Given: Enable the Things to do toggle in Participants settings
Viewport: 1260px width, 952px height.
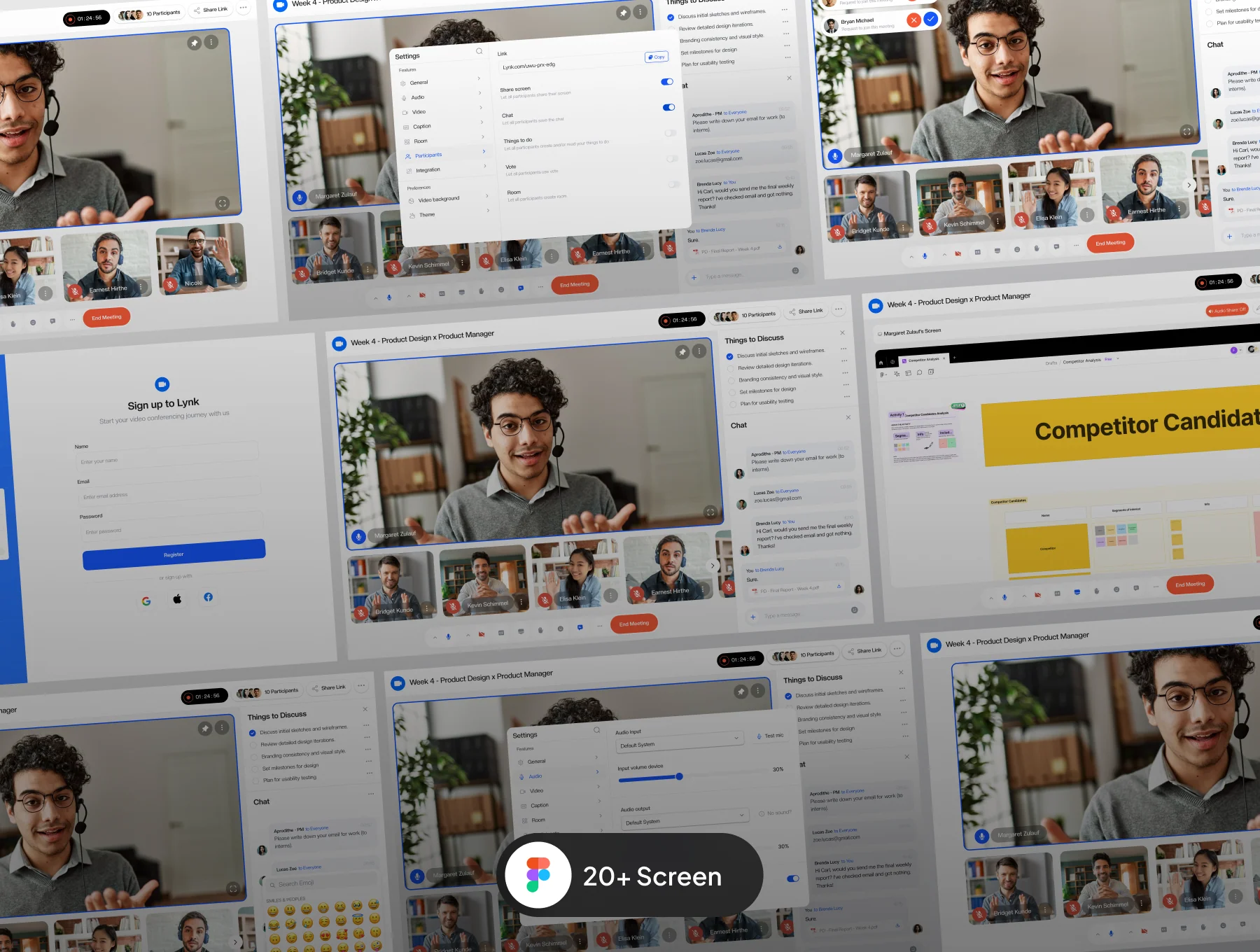Looking at the screenshot, I should [671, 133].
